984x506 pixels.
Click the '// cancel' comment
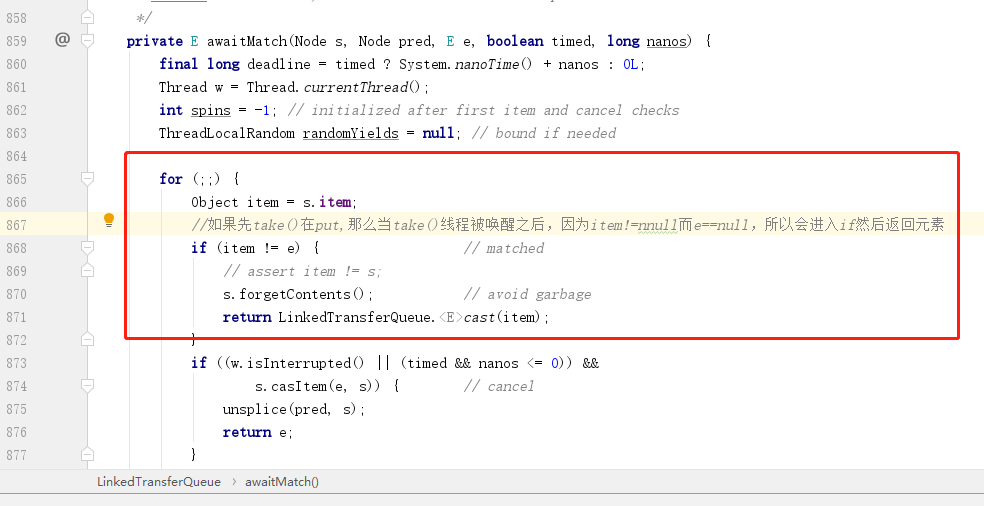499,386
